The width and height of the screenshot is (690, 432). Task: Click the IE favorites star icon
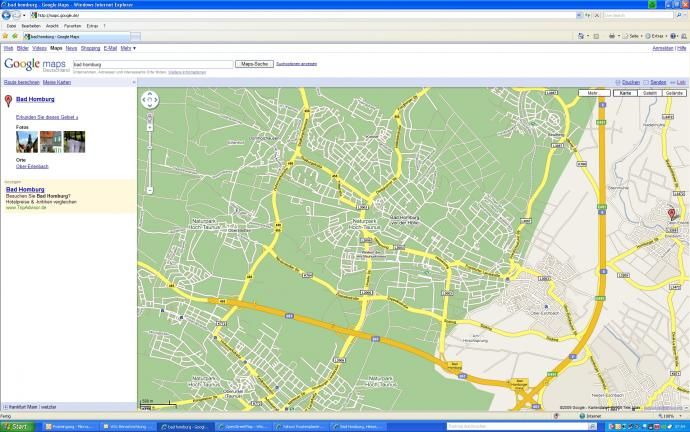click(4, 36)
